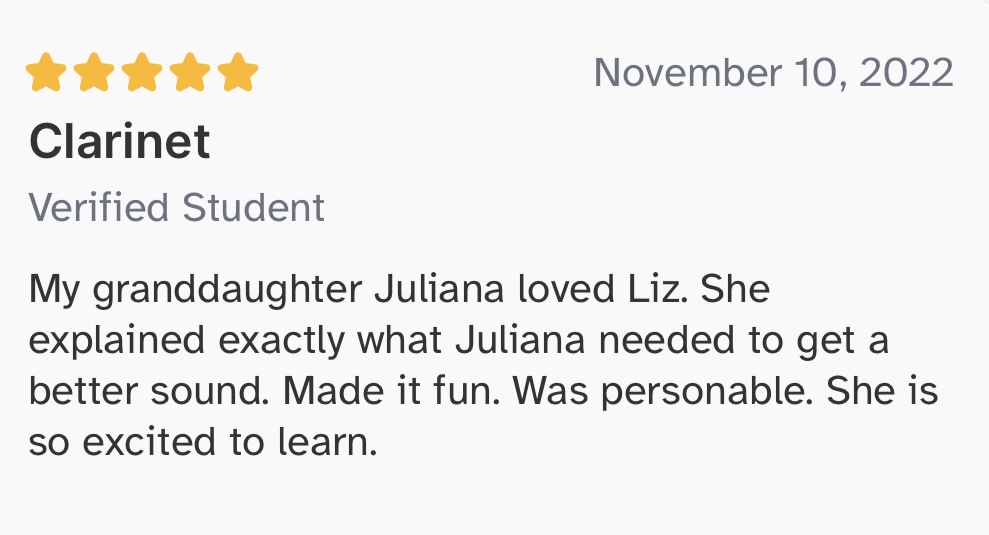
Task: Click the November 10, 2022 date
Action: [x=773, y=73]
